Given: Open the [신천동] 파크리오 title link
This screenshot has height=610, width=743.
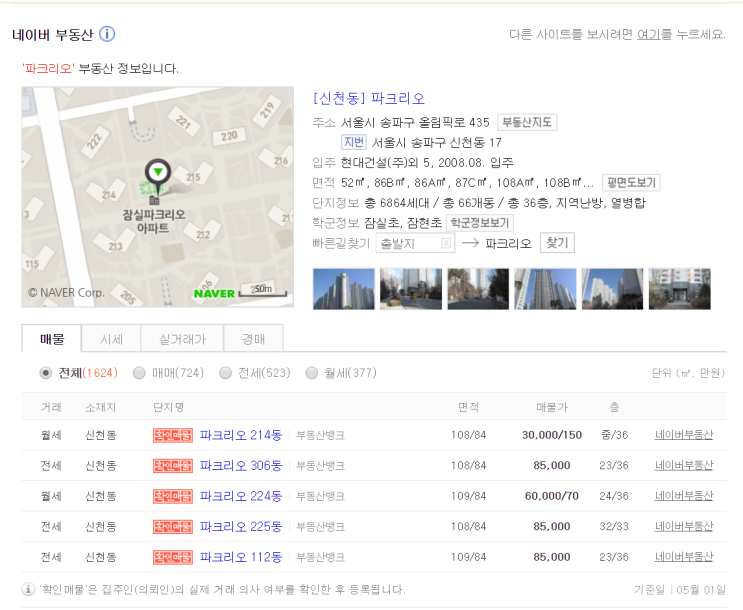Looking at the screenshot, I should (368, 98).
